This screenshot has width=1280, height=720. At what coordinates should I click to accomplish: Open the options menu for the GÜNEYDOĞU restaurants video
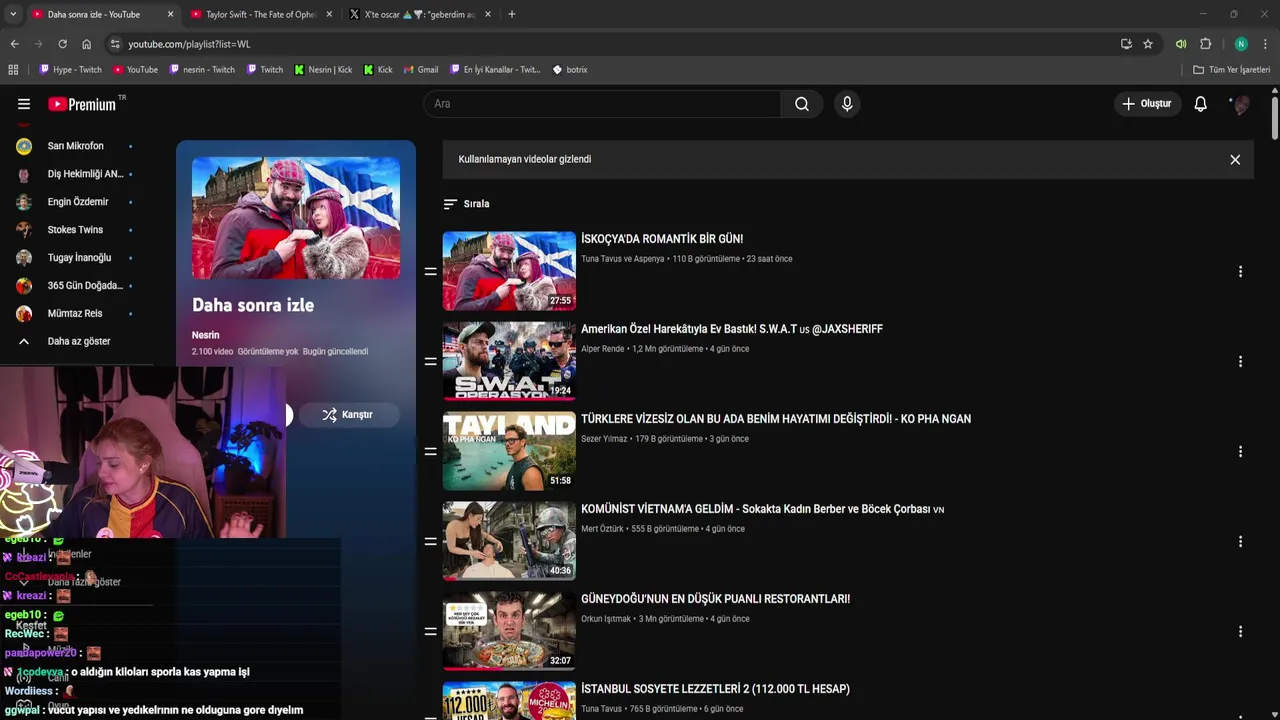1240,631
